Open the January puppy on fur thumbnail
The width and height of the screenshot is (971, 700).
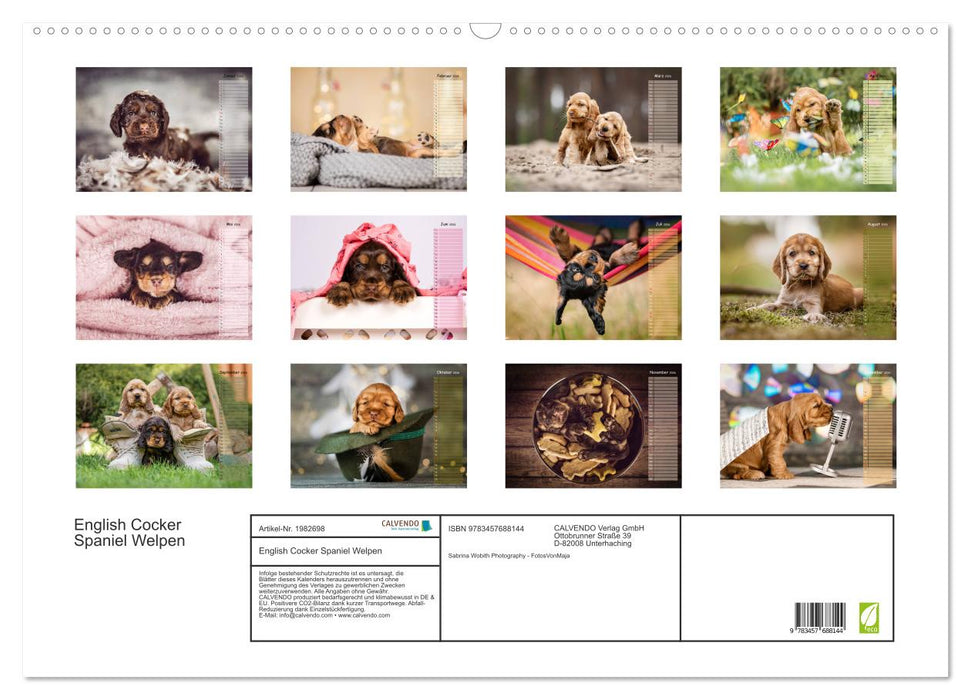pos(164,129)
